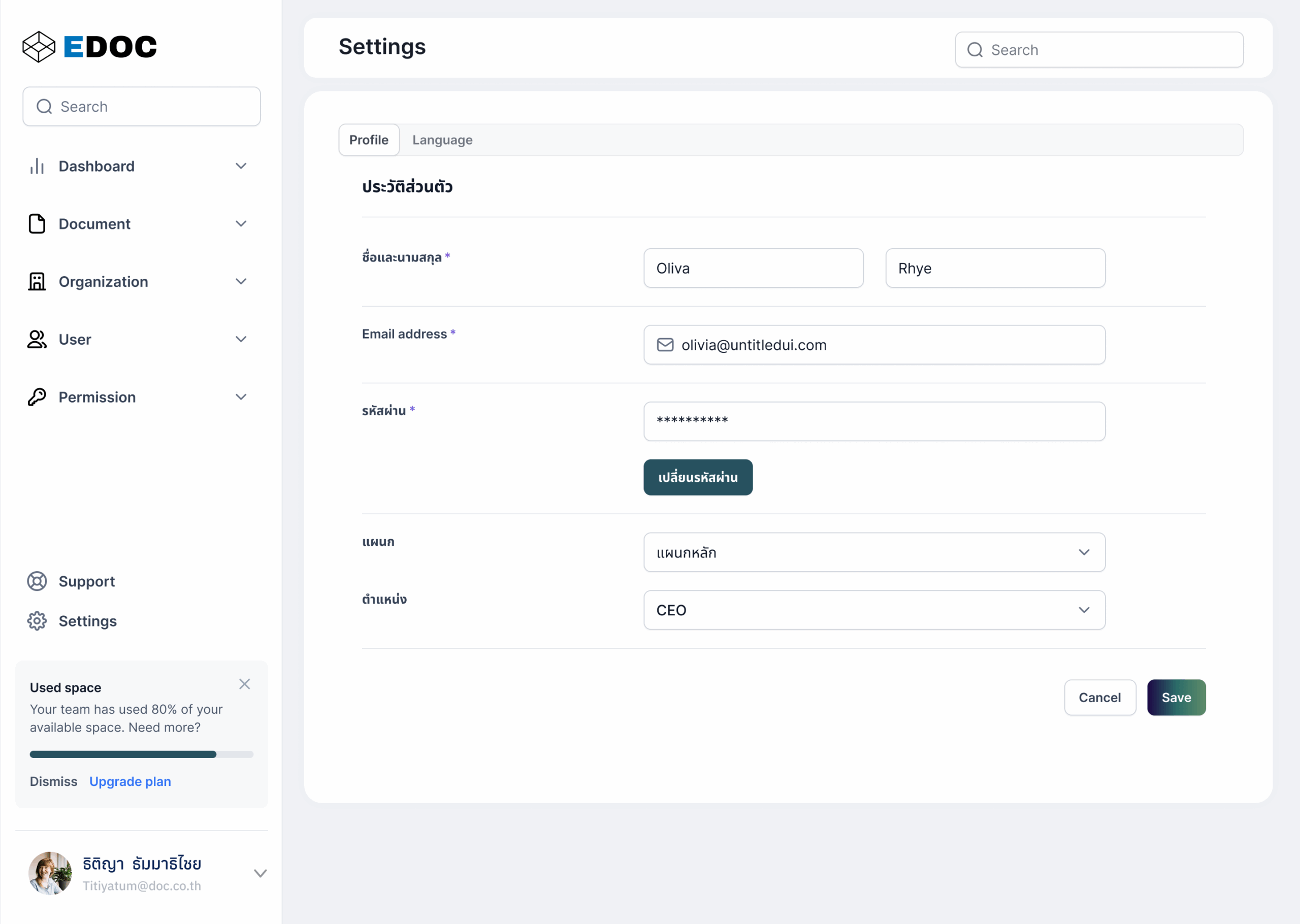This screenshot has width=1300, height=924.
Task: Click the EDOC logo icon
Action: coord(39,47)
